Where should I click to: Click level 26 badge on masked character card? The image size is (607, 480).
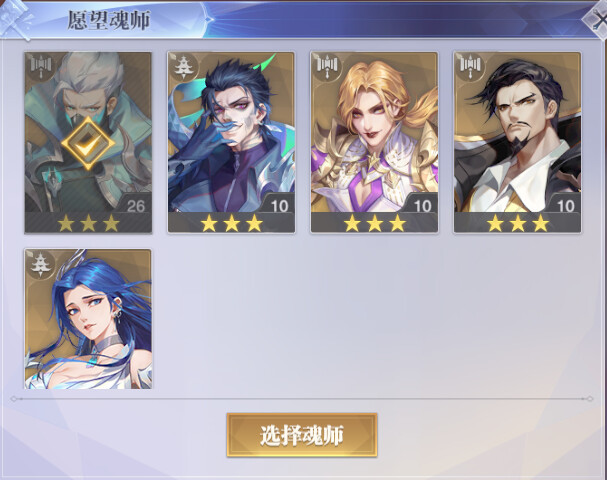tap(136, 206)
